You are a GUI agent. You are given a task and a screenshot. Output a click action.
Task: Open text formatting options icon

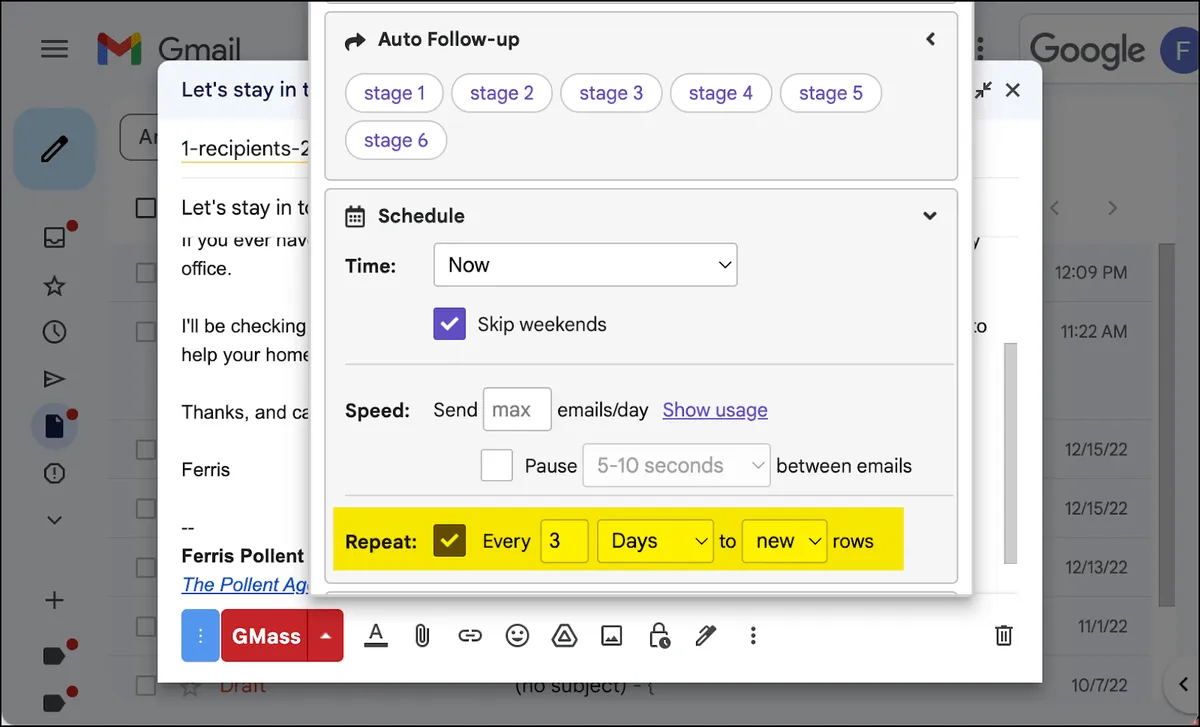pyautogui.click(x=376, y=635)
